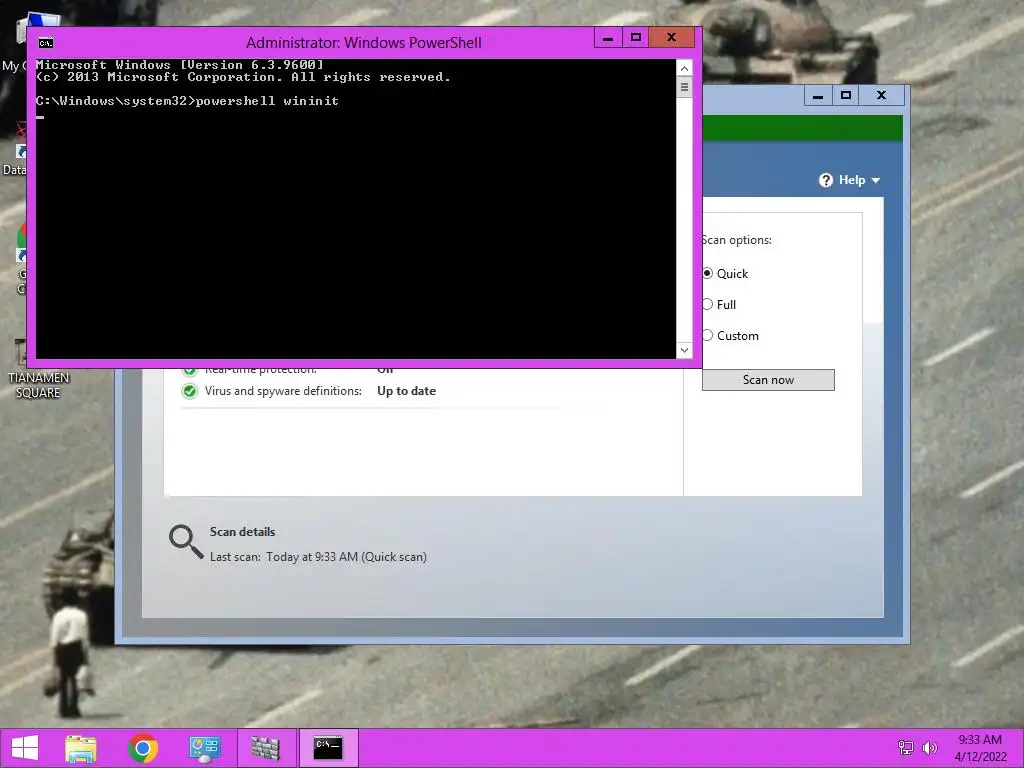
Task: Open the network tray icon
Action: 906,748
